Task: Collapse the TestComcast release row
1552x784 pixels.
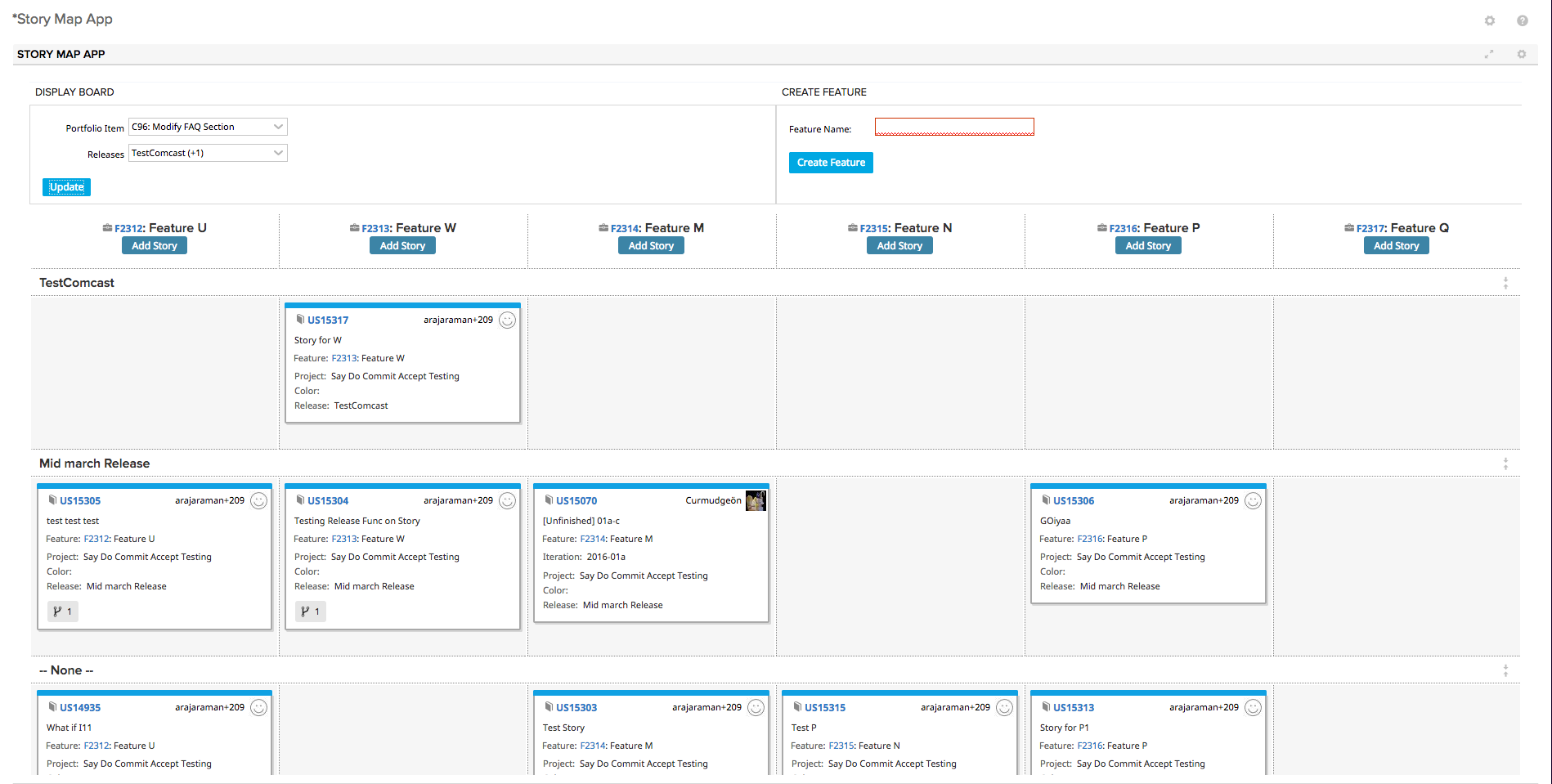Action: point(1505,283)
